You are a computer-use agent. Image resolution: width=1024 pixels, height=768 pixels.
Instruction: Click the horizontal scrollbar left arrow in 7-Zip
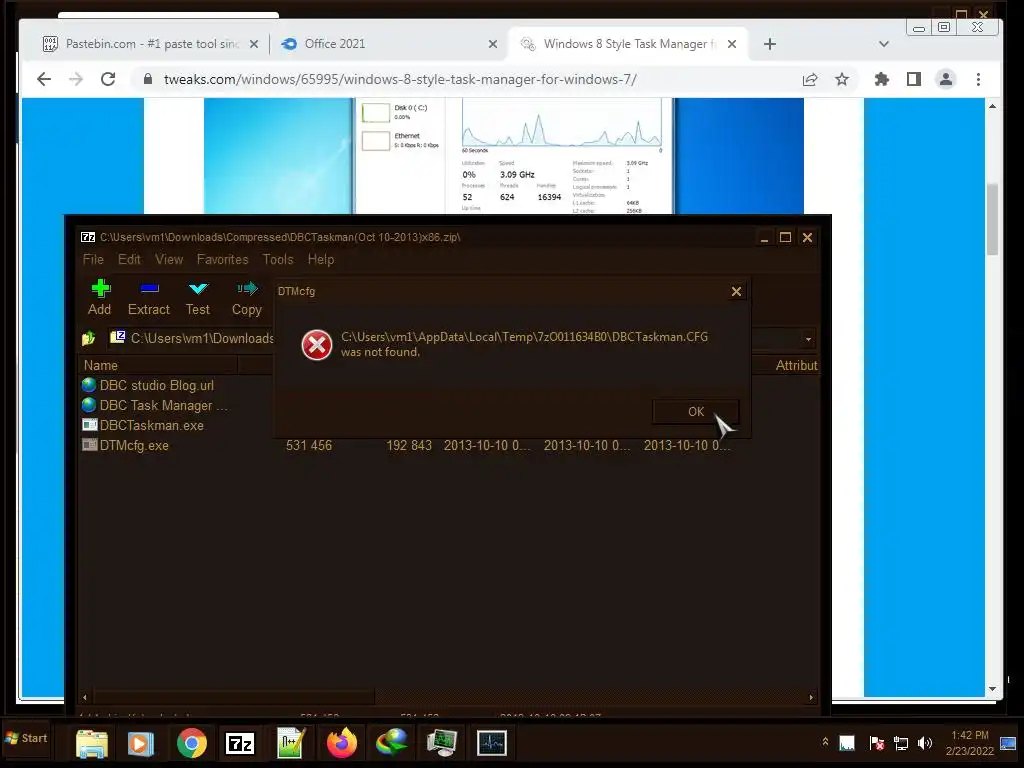tap(84, 697)
